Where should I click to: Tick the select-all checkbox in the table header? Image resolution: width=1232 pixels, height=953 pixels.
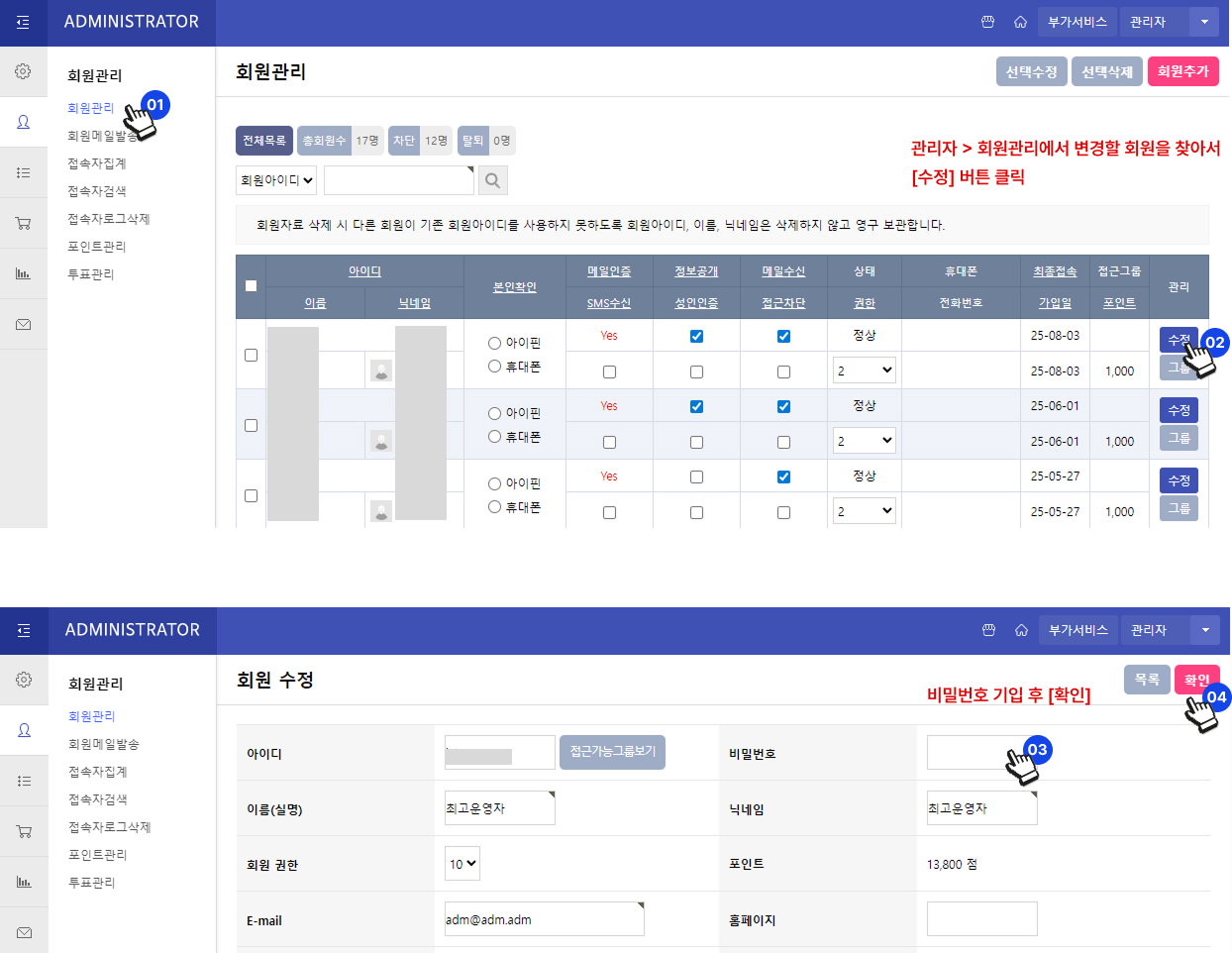pyautogui.click(x=251, y=285)
